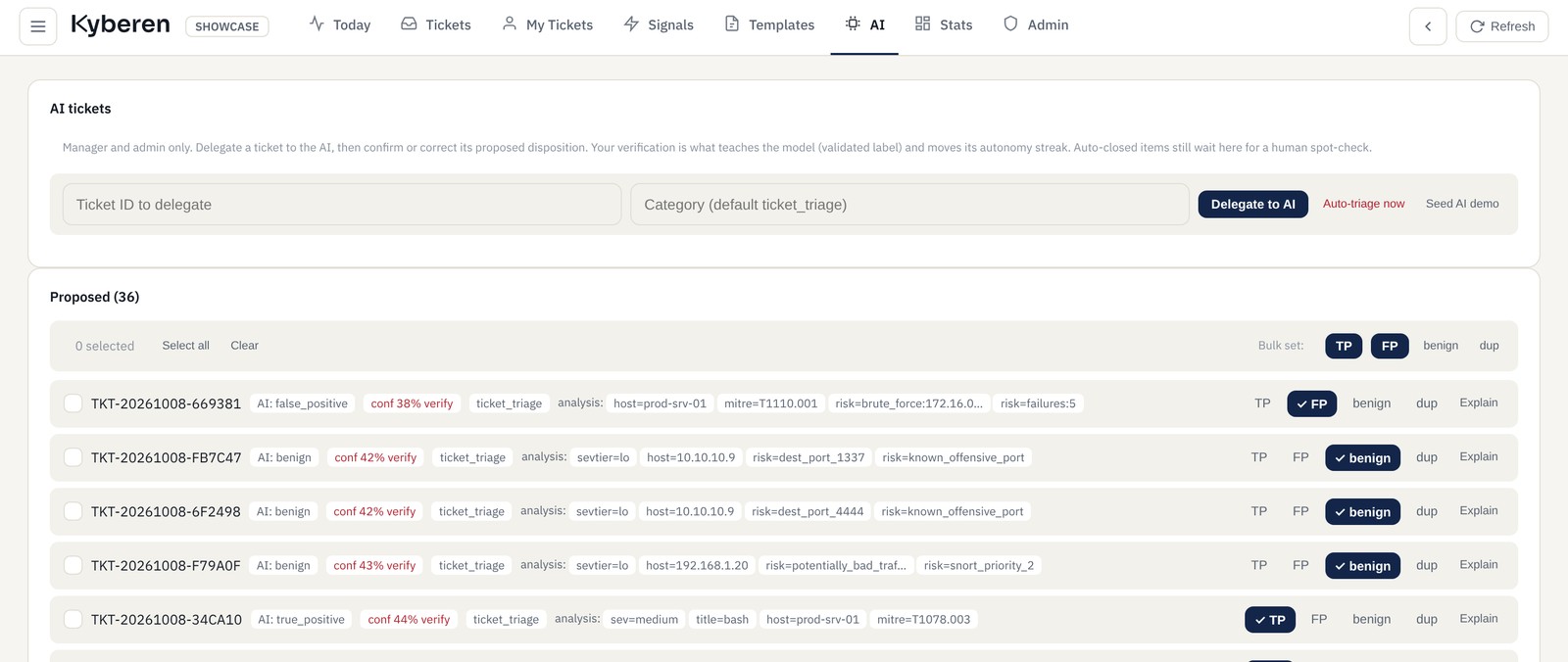
Task: Mark ticket FB7C47 as TP
Action: [x=1259, y=457]
